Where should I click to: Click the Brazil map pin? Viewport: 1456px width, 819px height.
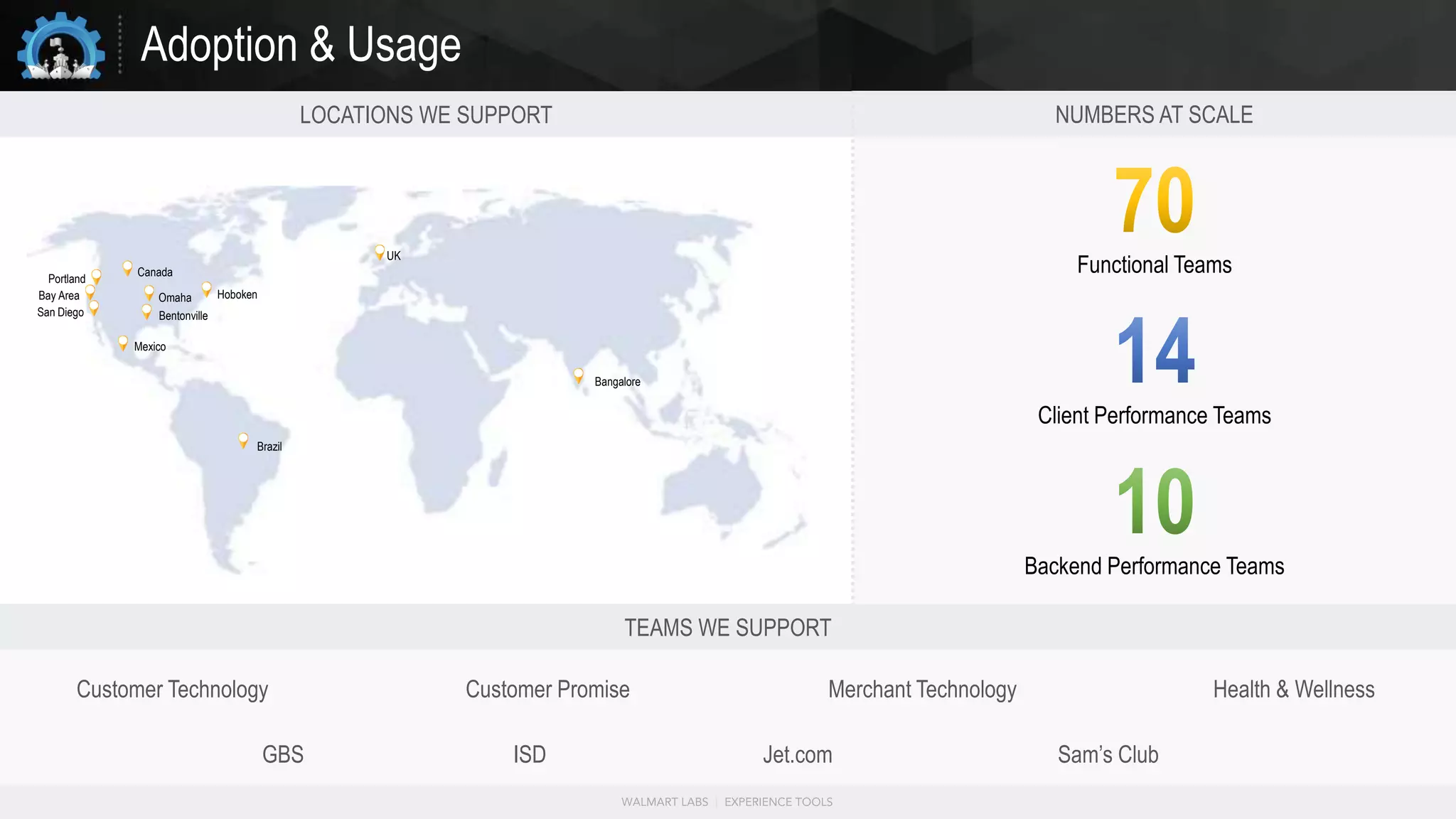point(243,441)
